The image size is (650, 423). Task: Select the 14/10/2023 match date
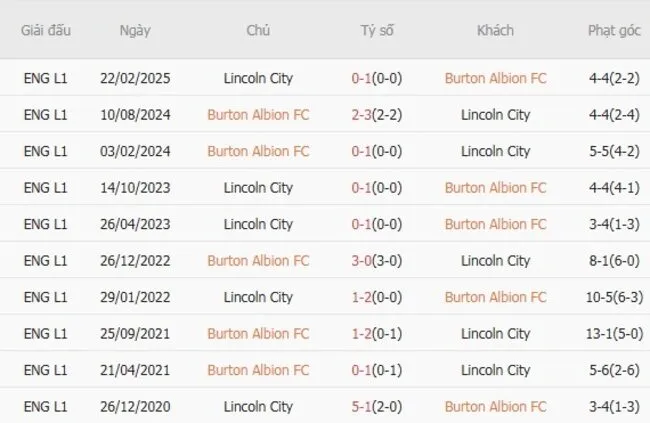(135, 188)
